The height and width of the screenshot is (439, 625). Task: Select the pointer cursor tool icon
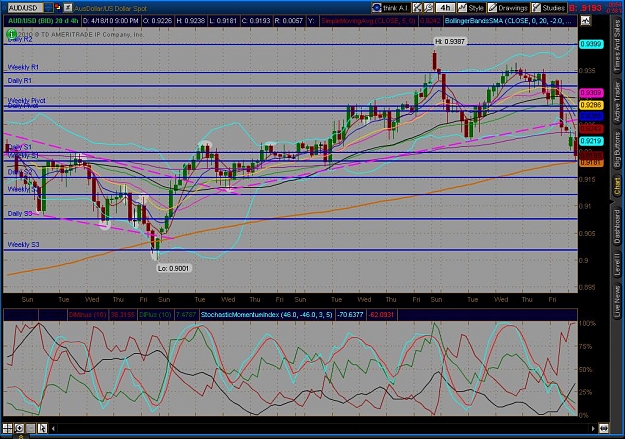[42, 428]
